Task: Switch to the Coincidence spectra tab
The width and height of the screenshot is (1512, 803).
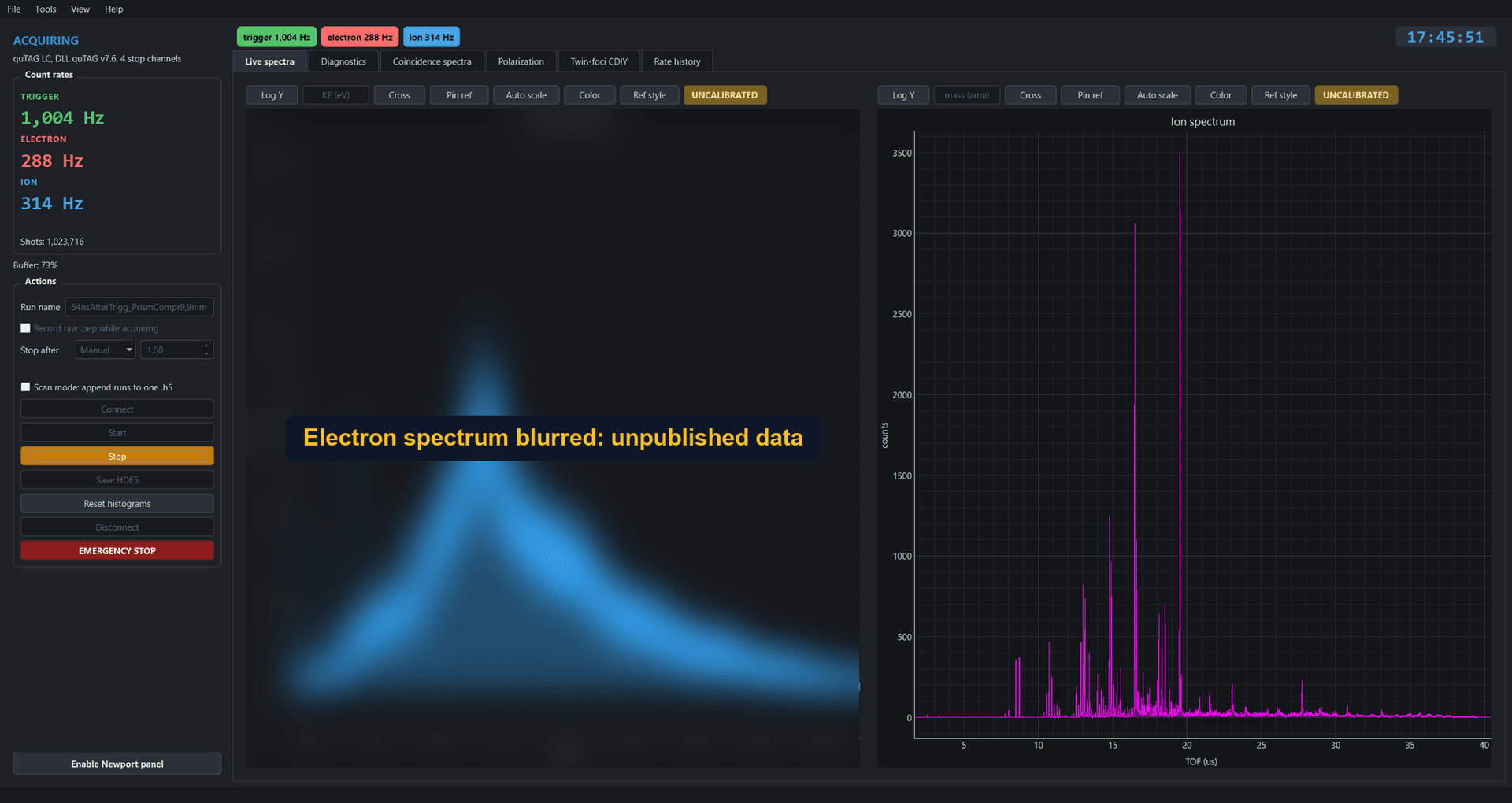Action: (x=432, y=61)
